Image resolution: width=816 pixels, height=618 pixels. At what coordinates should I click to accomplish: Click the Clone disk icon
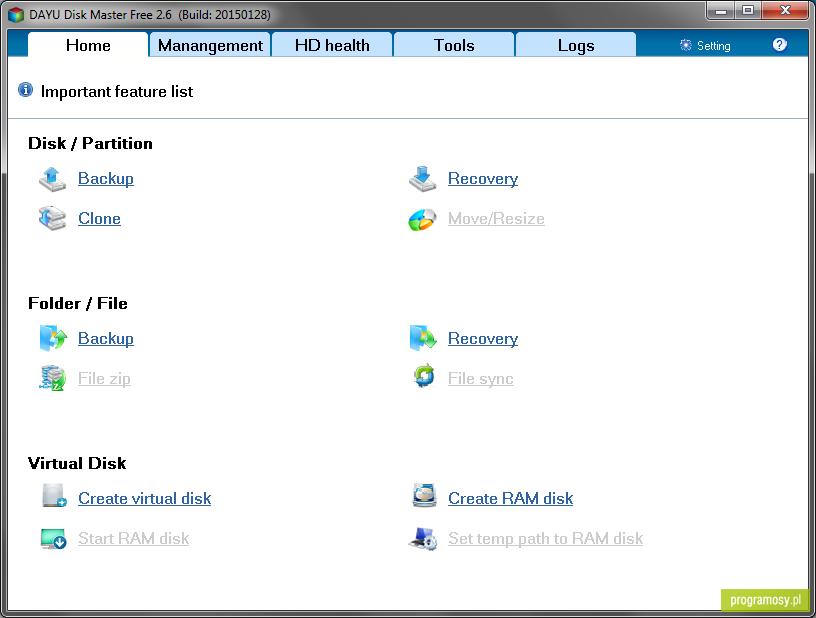point(53,218)
